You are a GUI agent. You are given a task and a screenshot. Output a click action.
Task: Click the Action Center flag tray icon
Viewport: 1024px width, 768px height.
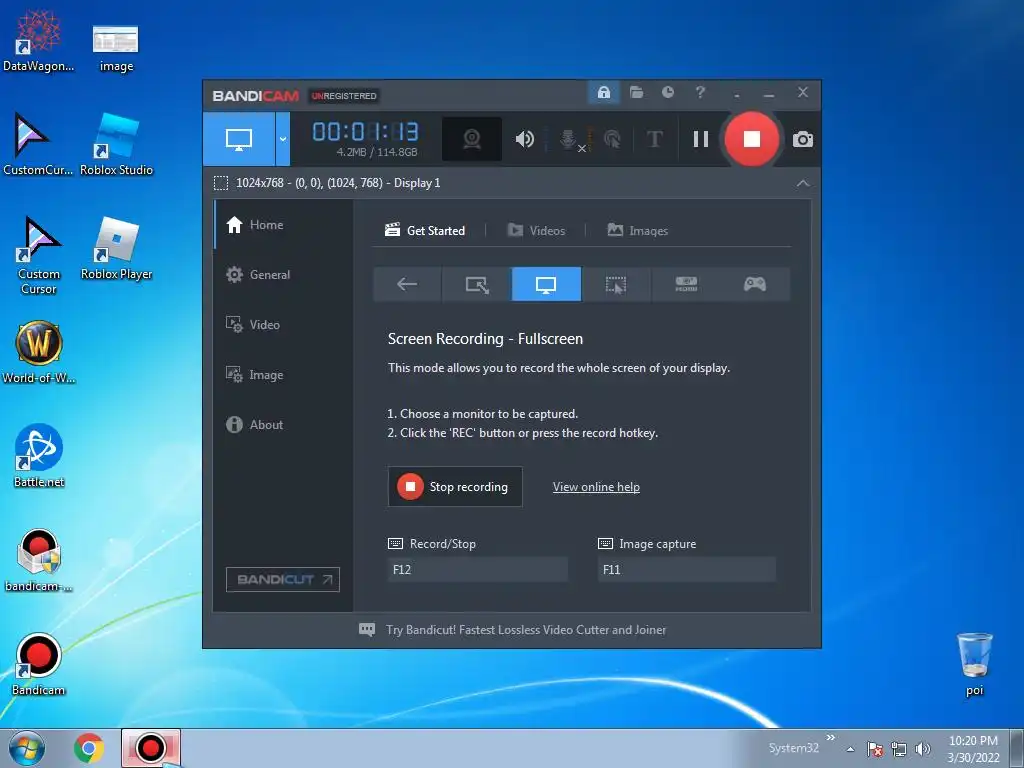click(x=874, y=749)
